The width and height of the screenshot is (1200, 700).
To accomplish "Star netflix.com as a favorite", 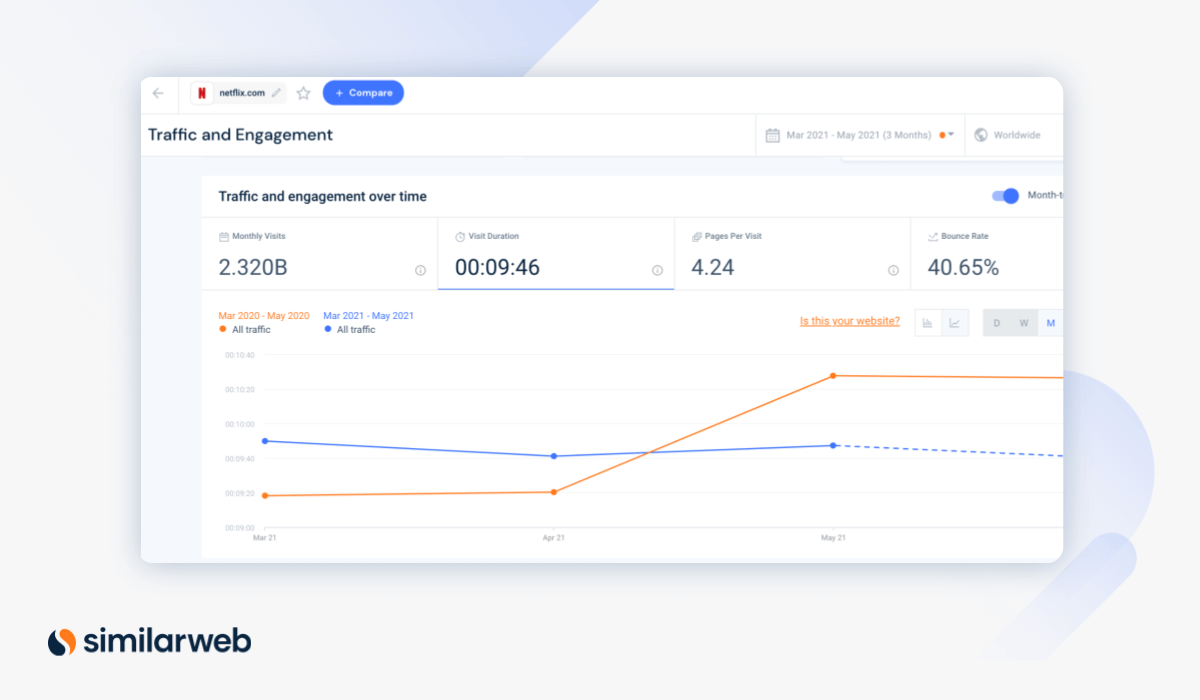I will pyautogui.click(x=303, y=93).
